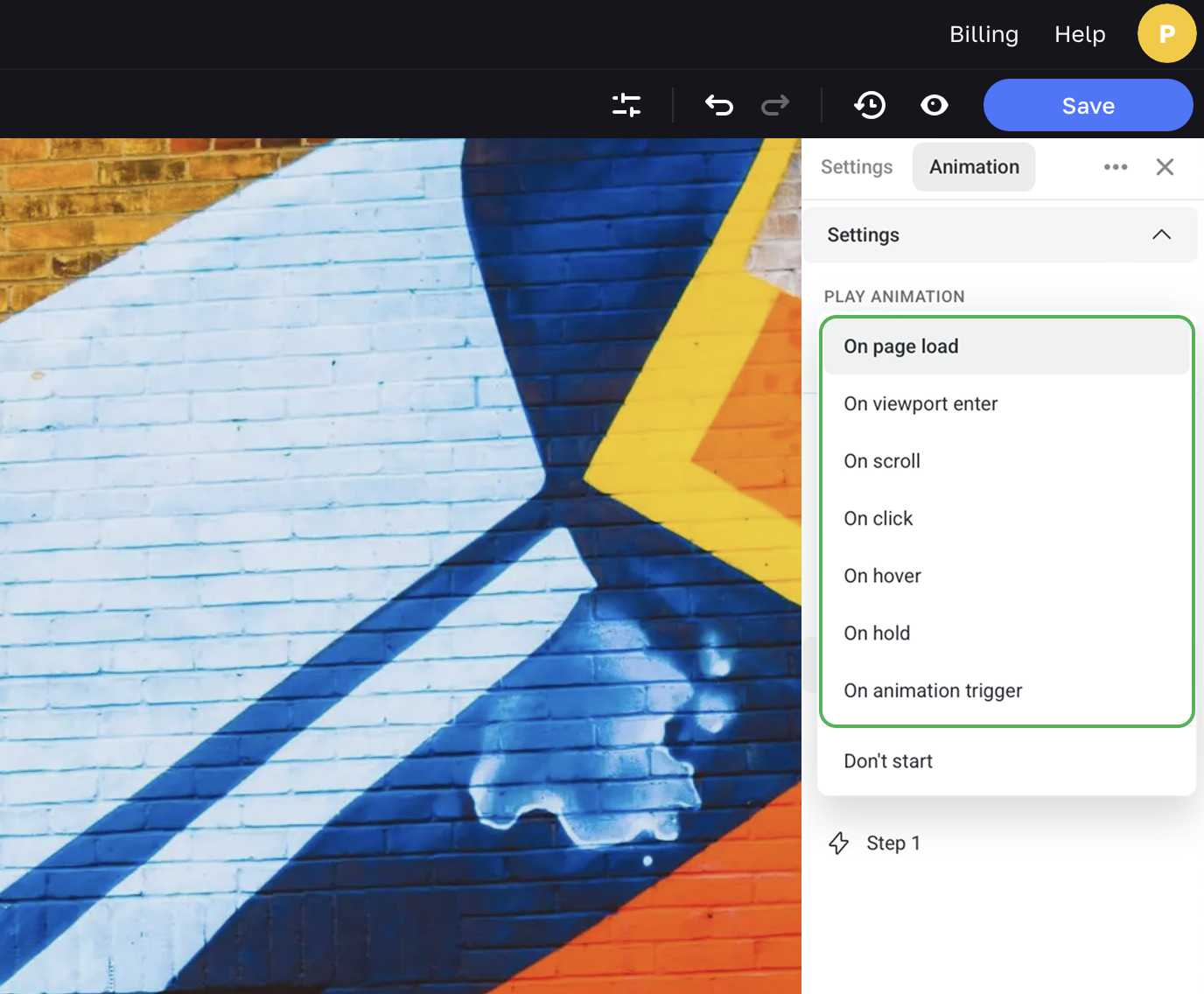Toggle preview with the eye icon
The height and width of the screenshot is (994, 1204).
click(x=934, y=105)
